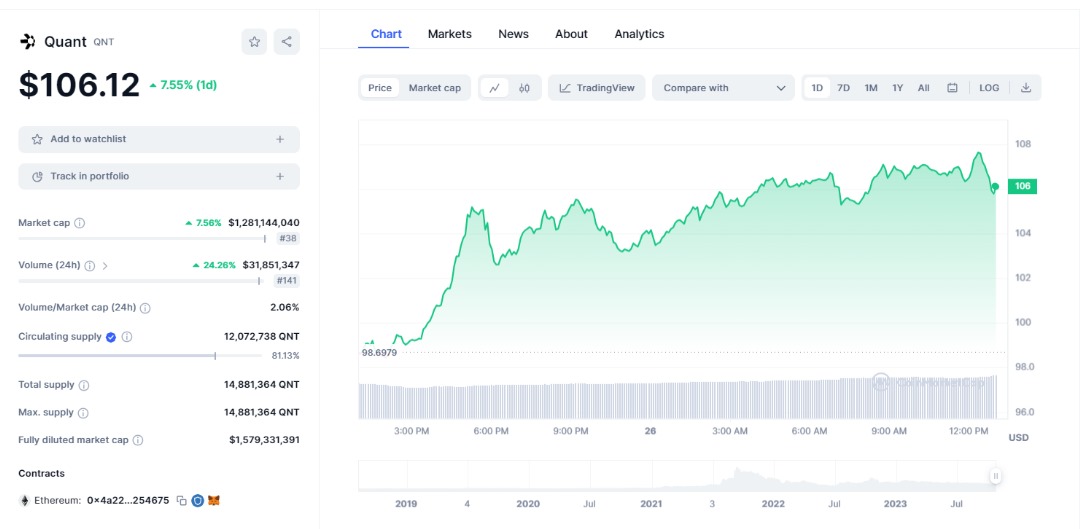Open the News tab

coord(513,34)
